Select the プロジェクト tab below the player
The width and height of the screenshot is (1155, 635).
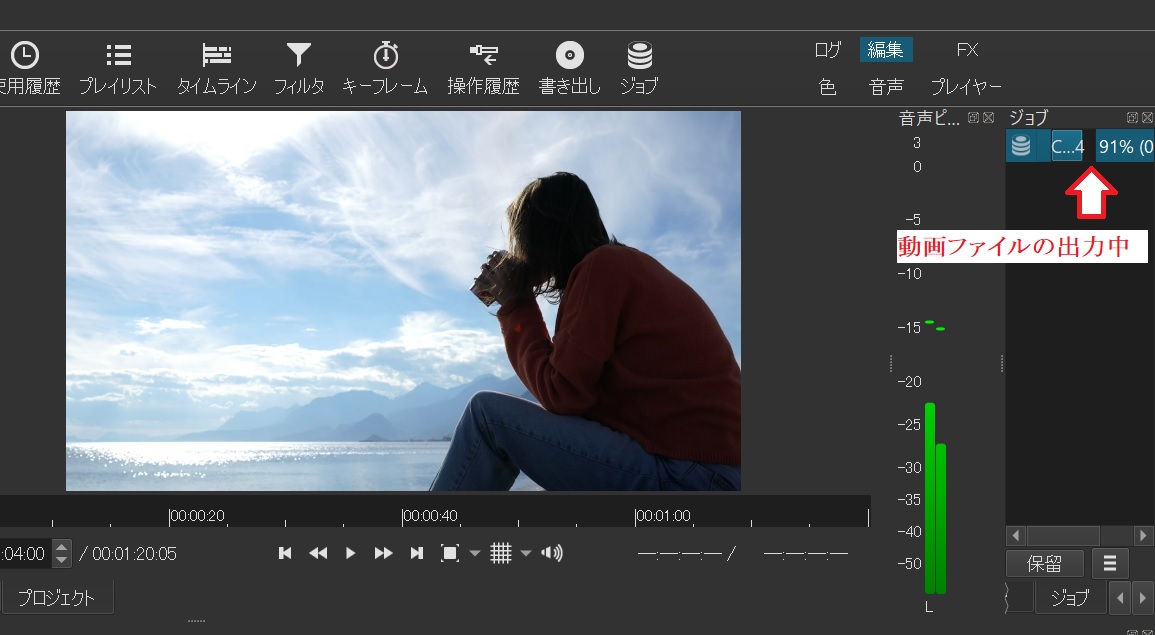click(x=57, y=598)
